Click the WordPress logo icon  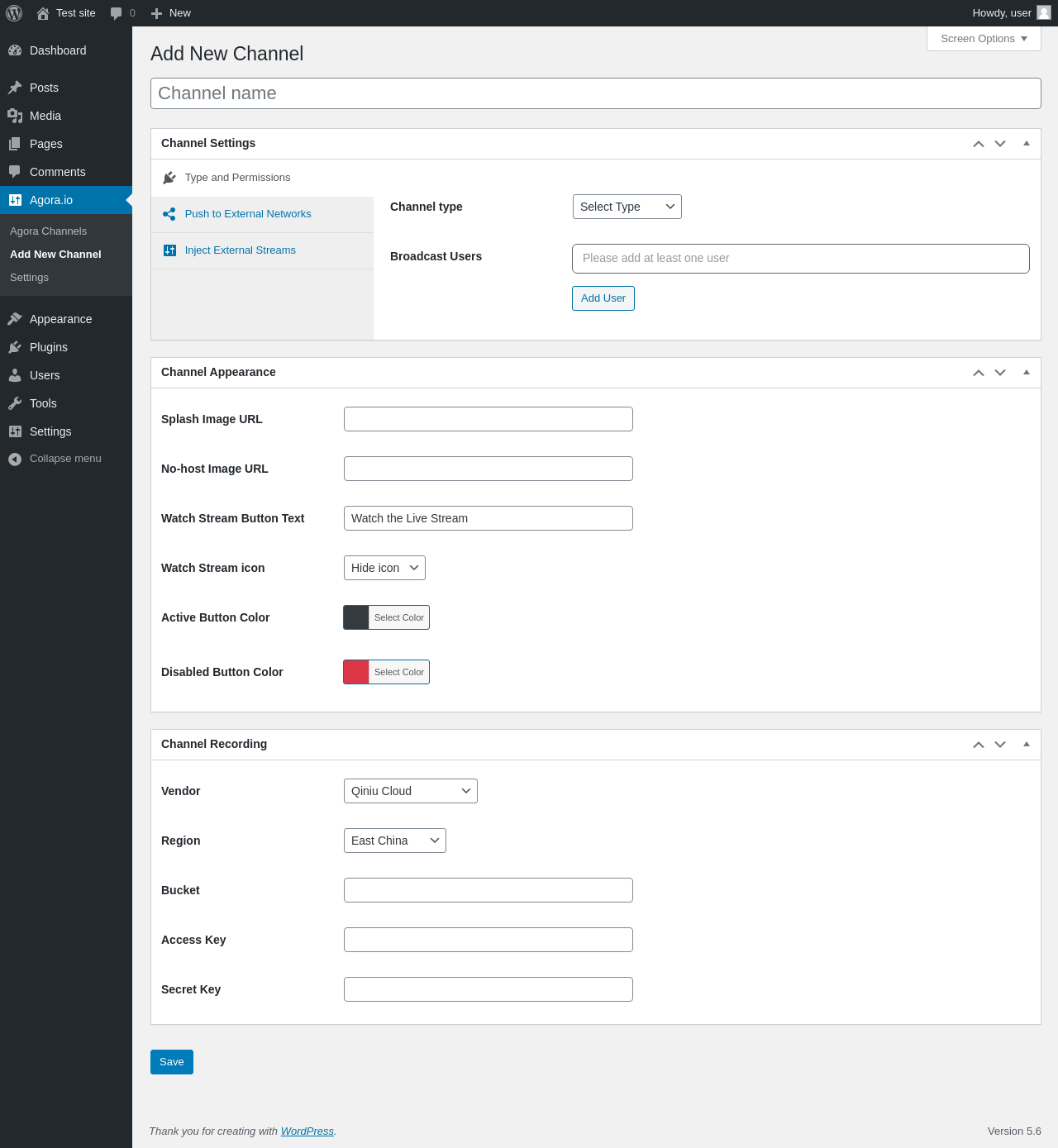(x=14, y=13)
